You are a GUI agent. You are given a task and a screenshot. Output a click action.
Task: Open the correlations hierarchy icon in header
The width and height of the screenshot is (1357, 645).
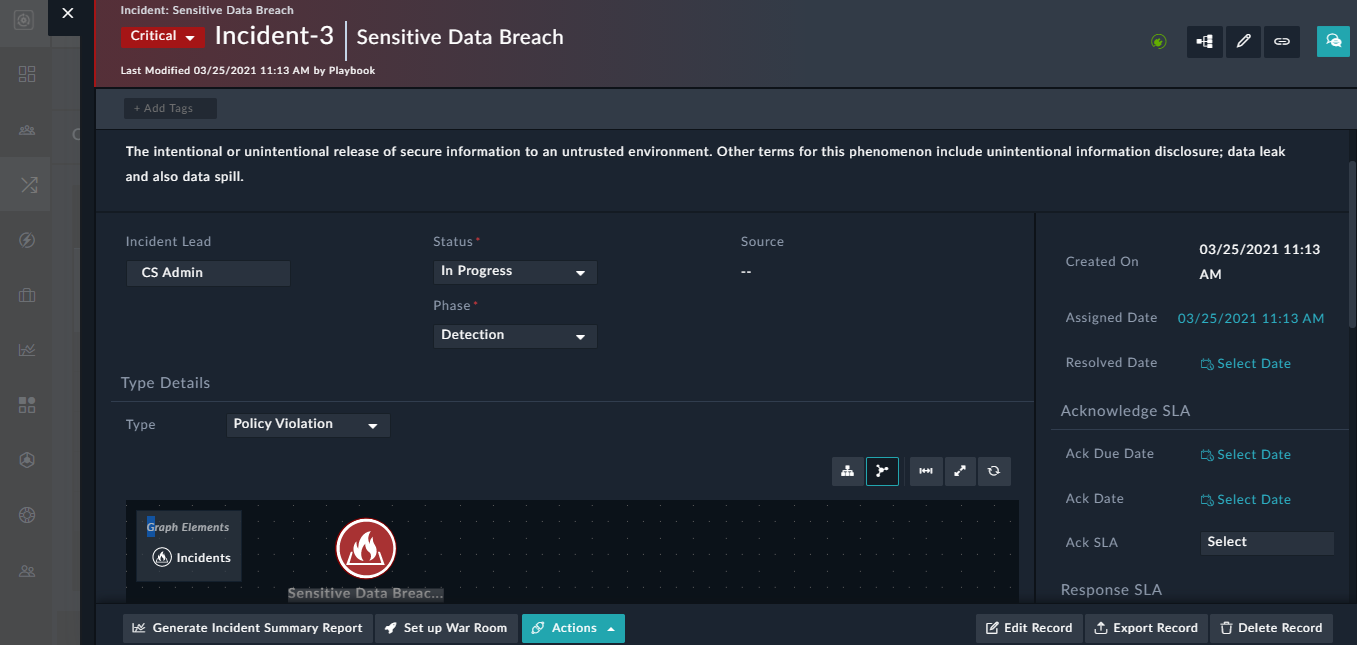pyautogui.click(x=1204, y=41)
